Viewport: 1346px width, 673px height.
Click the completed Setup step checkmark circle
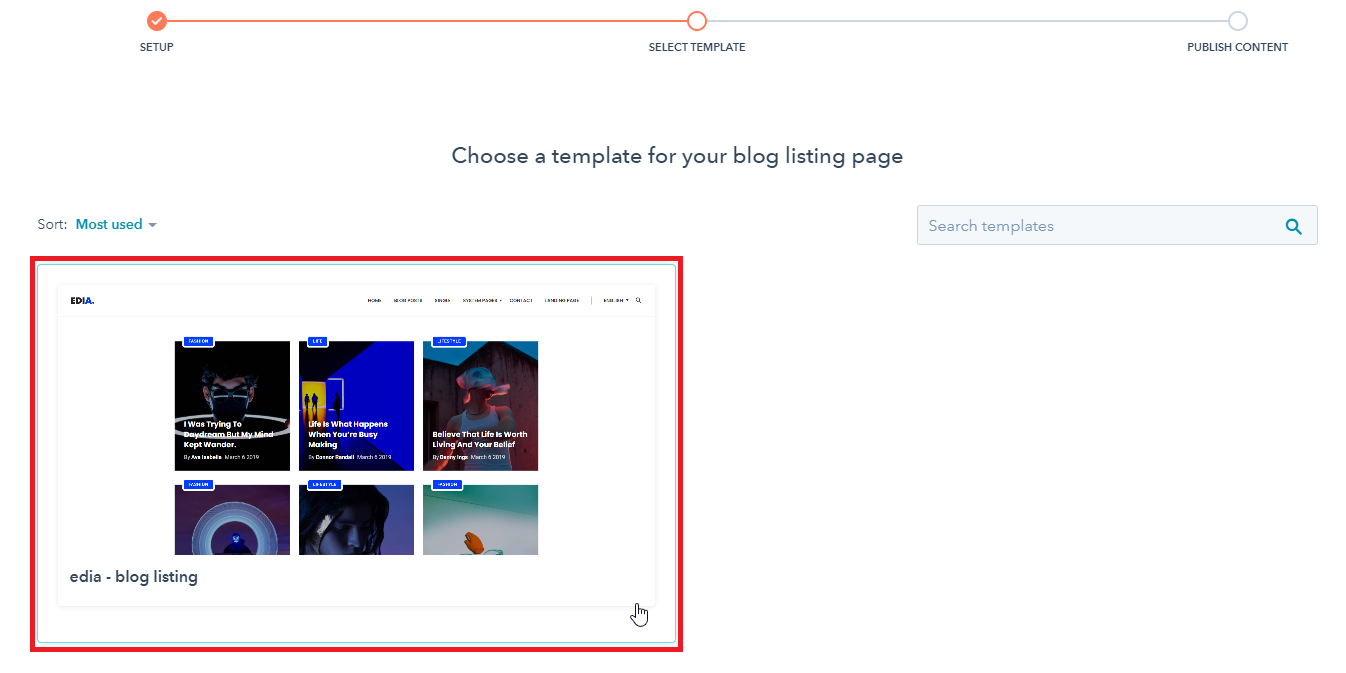click(x=156, y=21)
